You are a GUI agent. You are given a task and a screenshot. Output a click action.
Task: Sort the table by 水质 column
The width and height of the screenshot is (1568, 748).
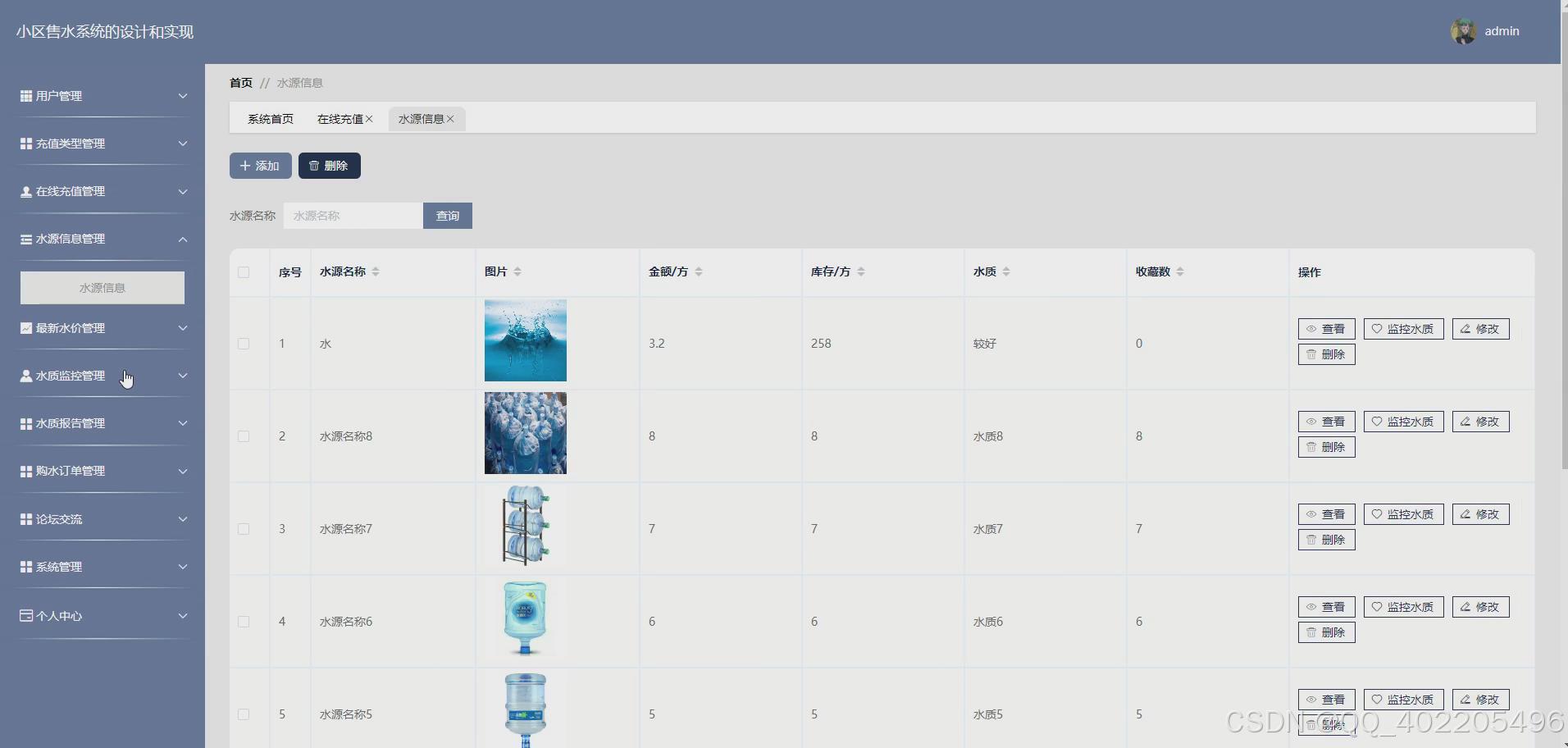[x=1006, y=271]
